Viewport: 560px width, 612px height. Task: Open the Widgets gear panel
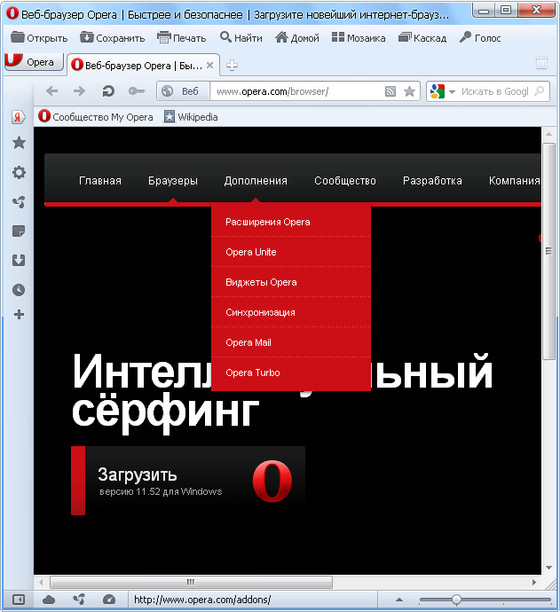click(x=19, y=172)
